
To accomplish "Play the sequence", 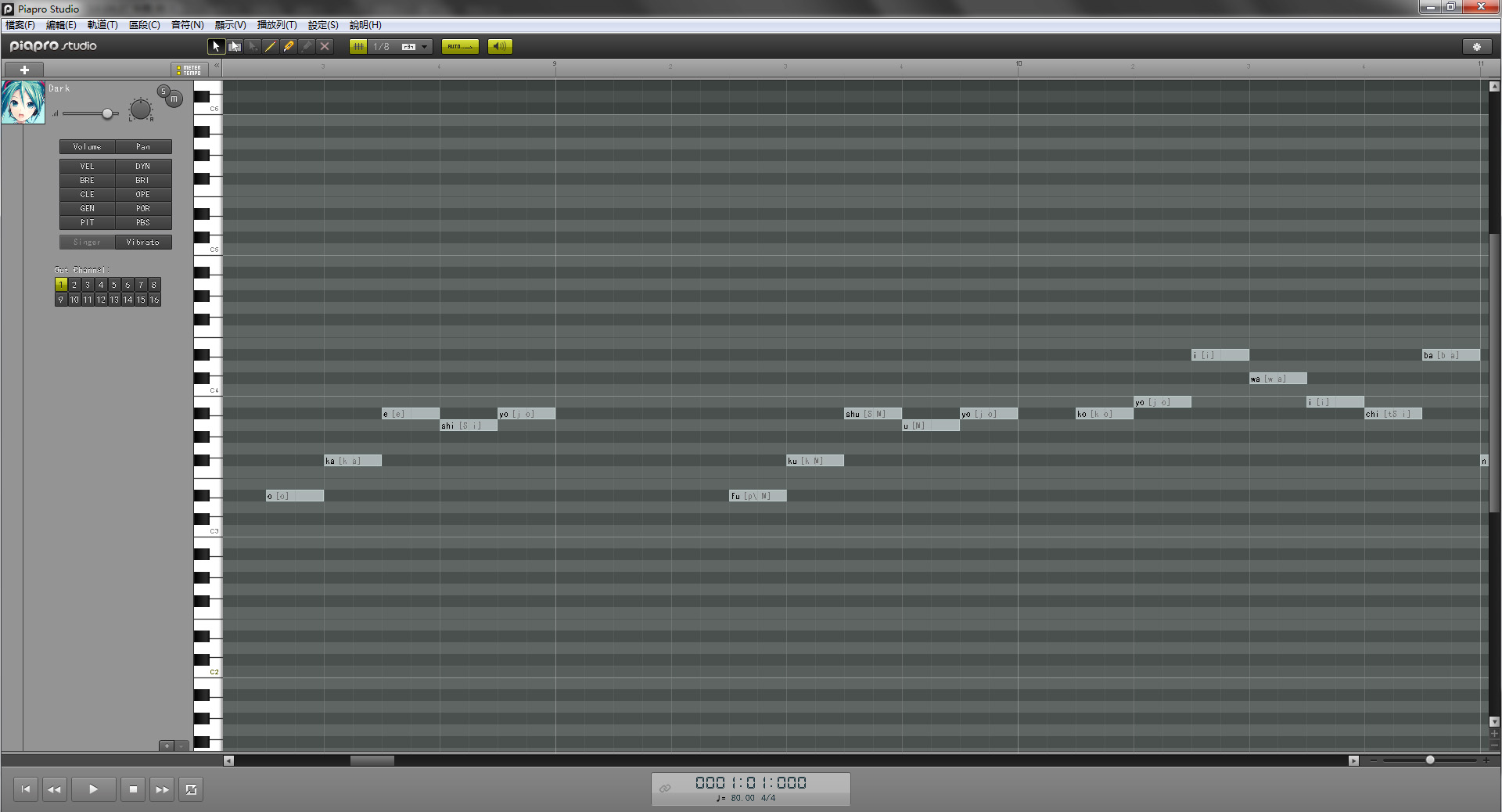I will 93,789.
